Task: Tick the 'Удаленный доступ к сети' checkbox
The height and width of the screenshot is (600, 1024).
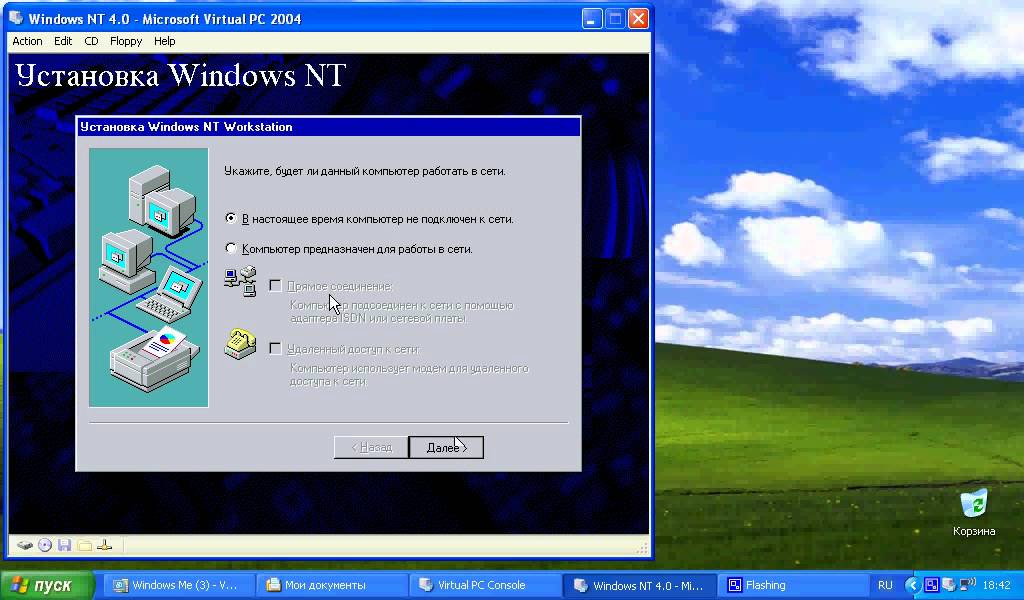Action: coord(276,349)
